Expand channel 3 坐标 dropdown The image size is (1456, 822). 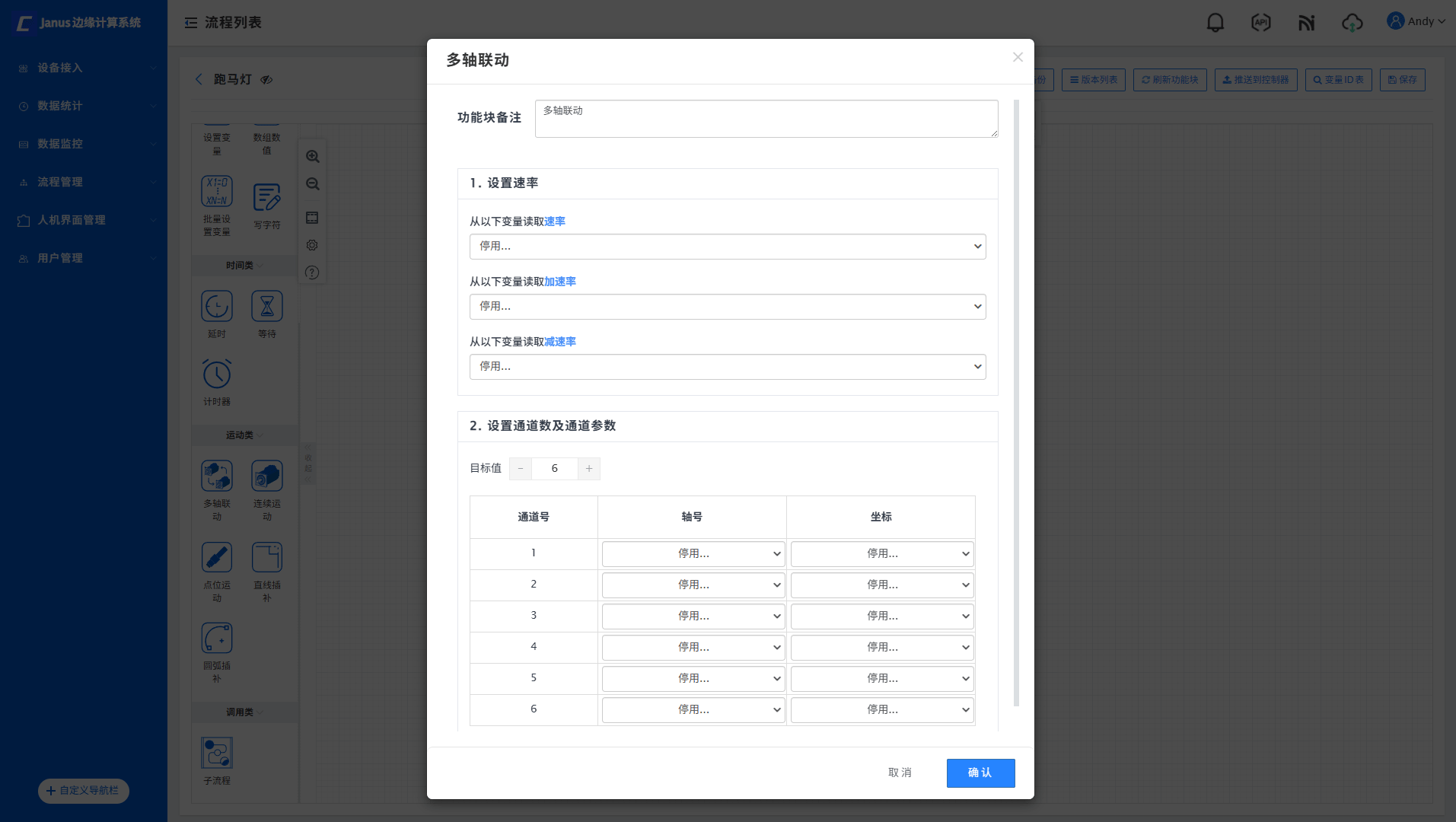[x=881, y=616]
